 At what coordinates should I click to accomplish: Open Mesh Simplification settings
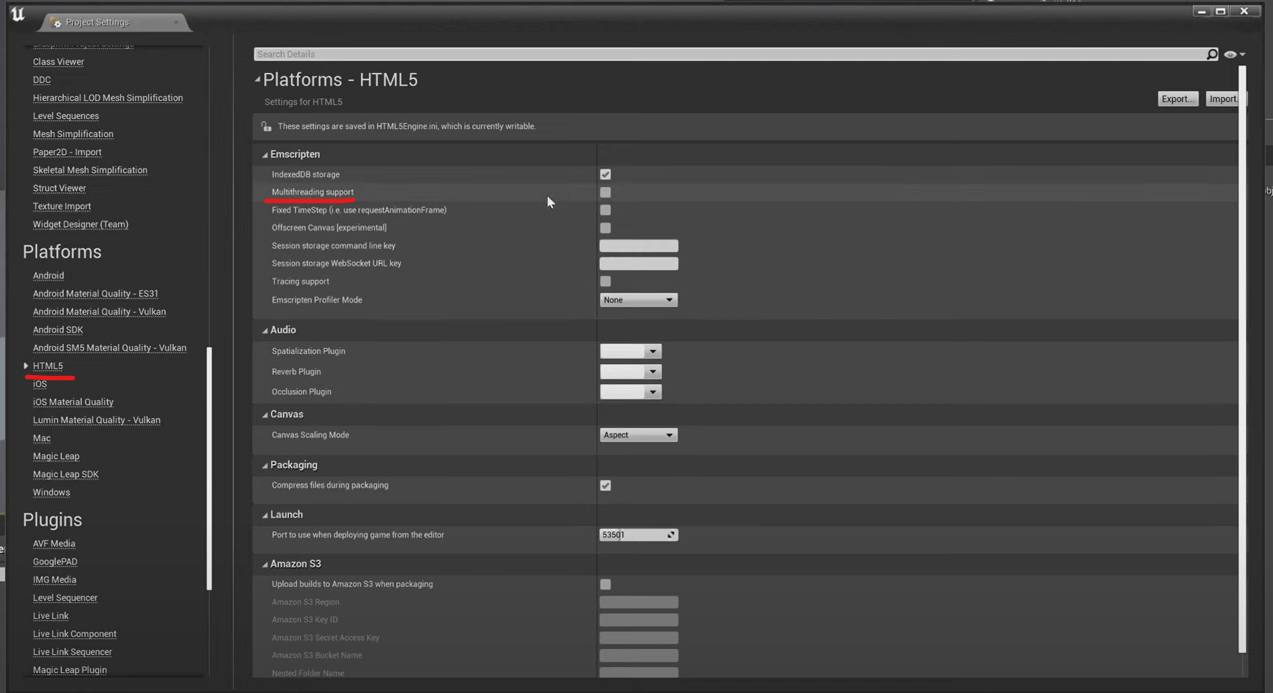[73, 134]
